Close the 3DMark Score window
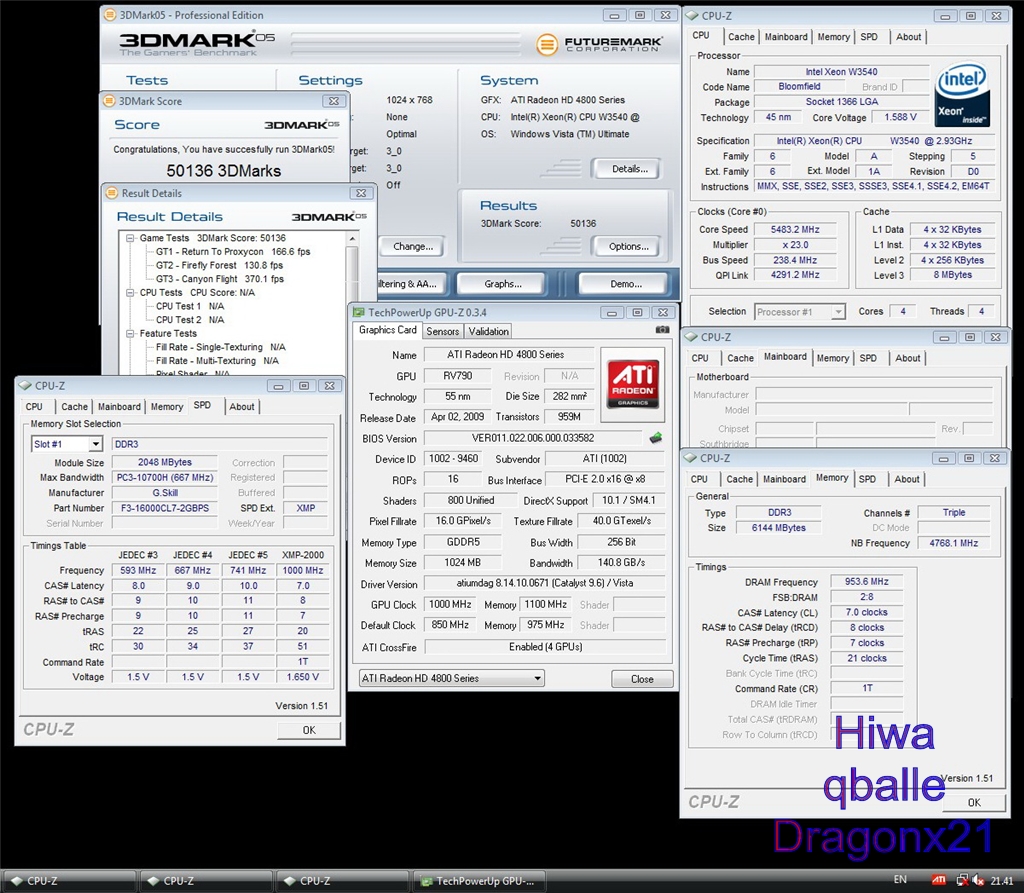The image size is (1024, 893). pos(334,101)
